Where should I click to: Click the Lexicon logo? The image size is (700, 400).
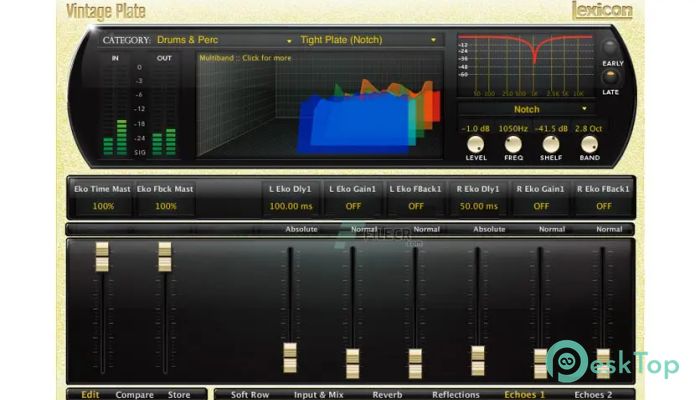point(602,10)
